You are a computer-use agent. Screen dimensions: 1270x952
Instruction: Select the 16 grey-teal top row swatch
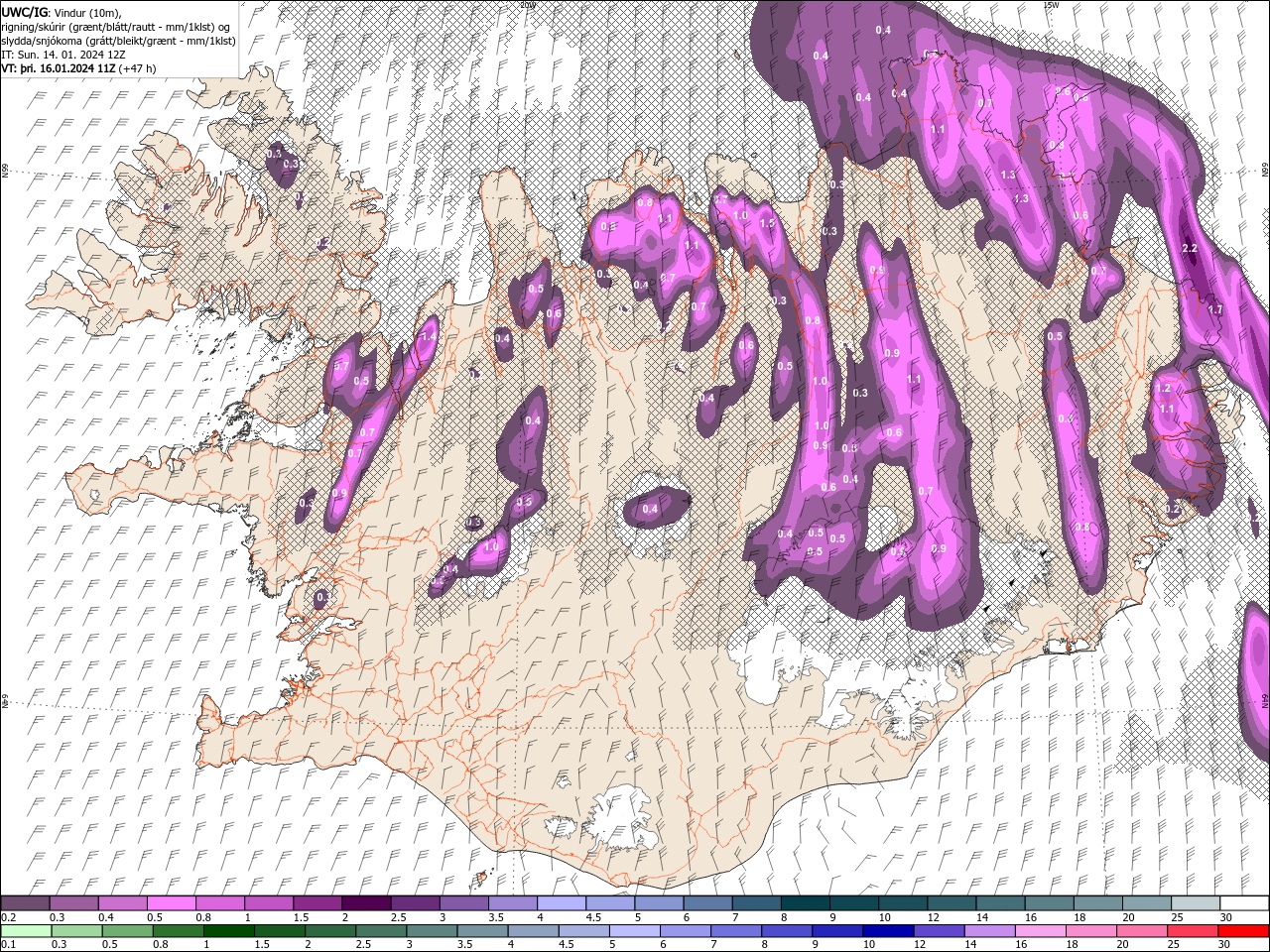coord(1048,903)
